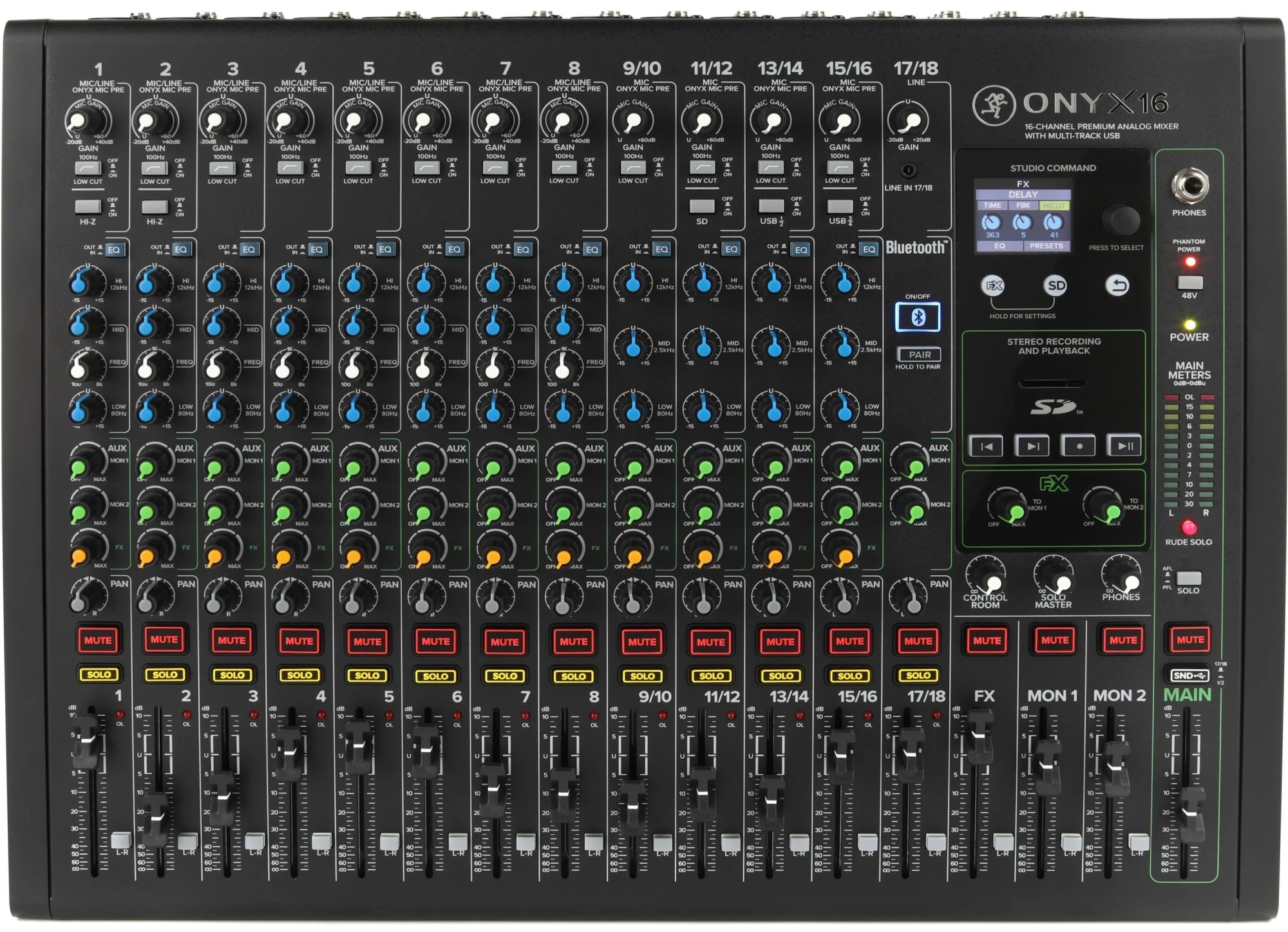Toggle the SND USB send button above MAIN
Screen dimensions: 1288x932
point(1189,676)
